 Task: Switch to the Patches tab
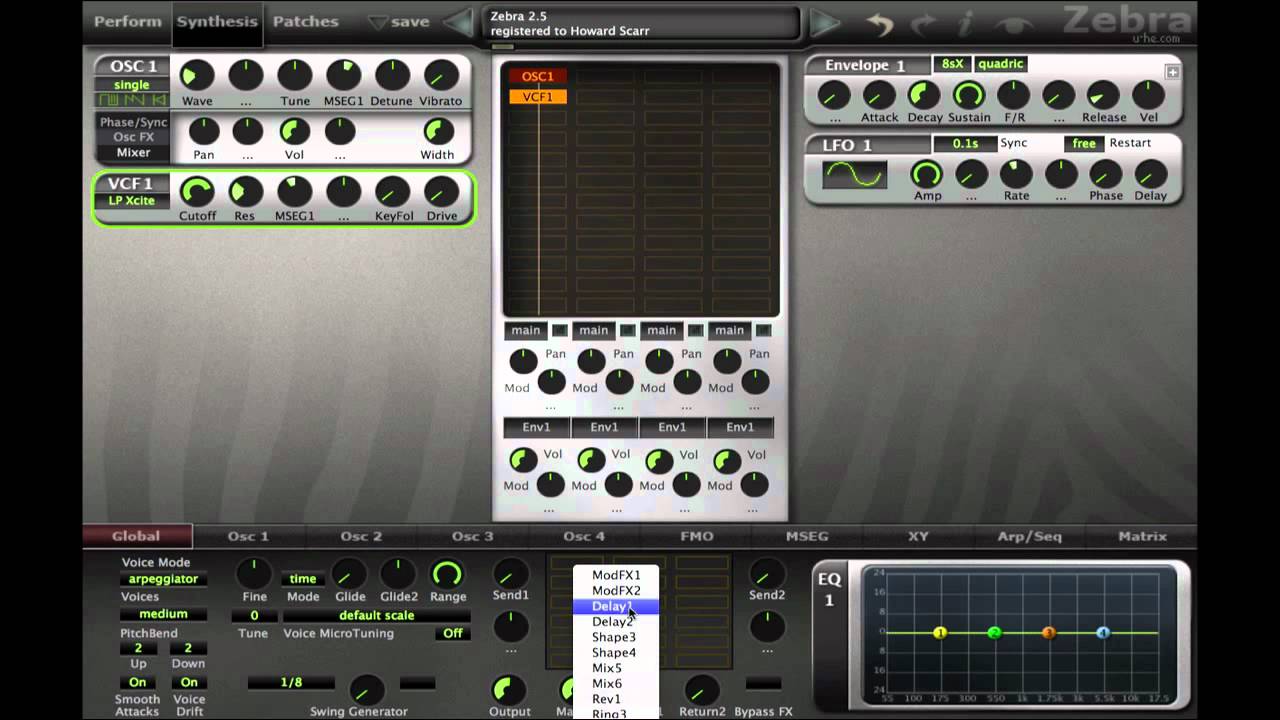coord(305,21)
